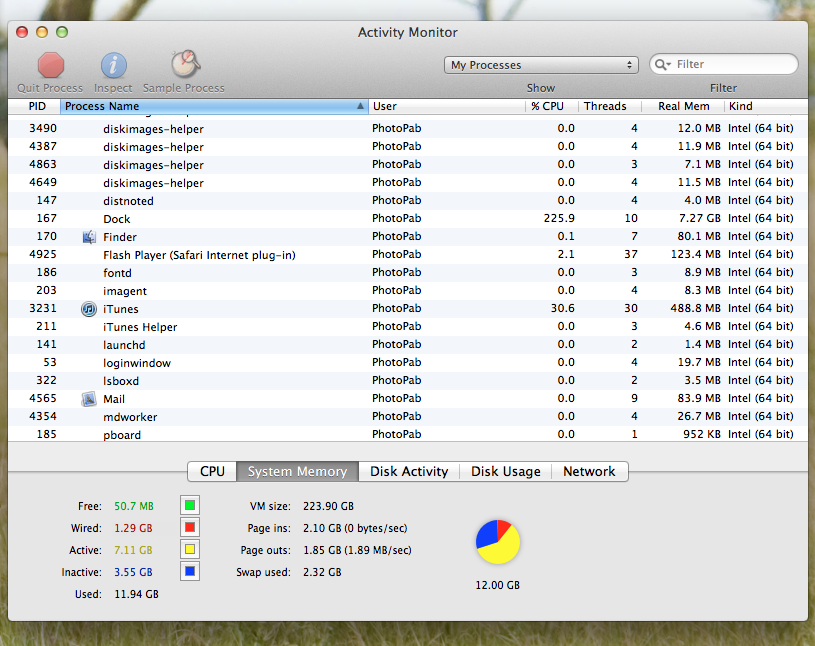Select the imagent process row

408,291
